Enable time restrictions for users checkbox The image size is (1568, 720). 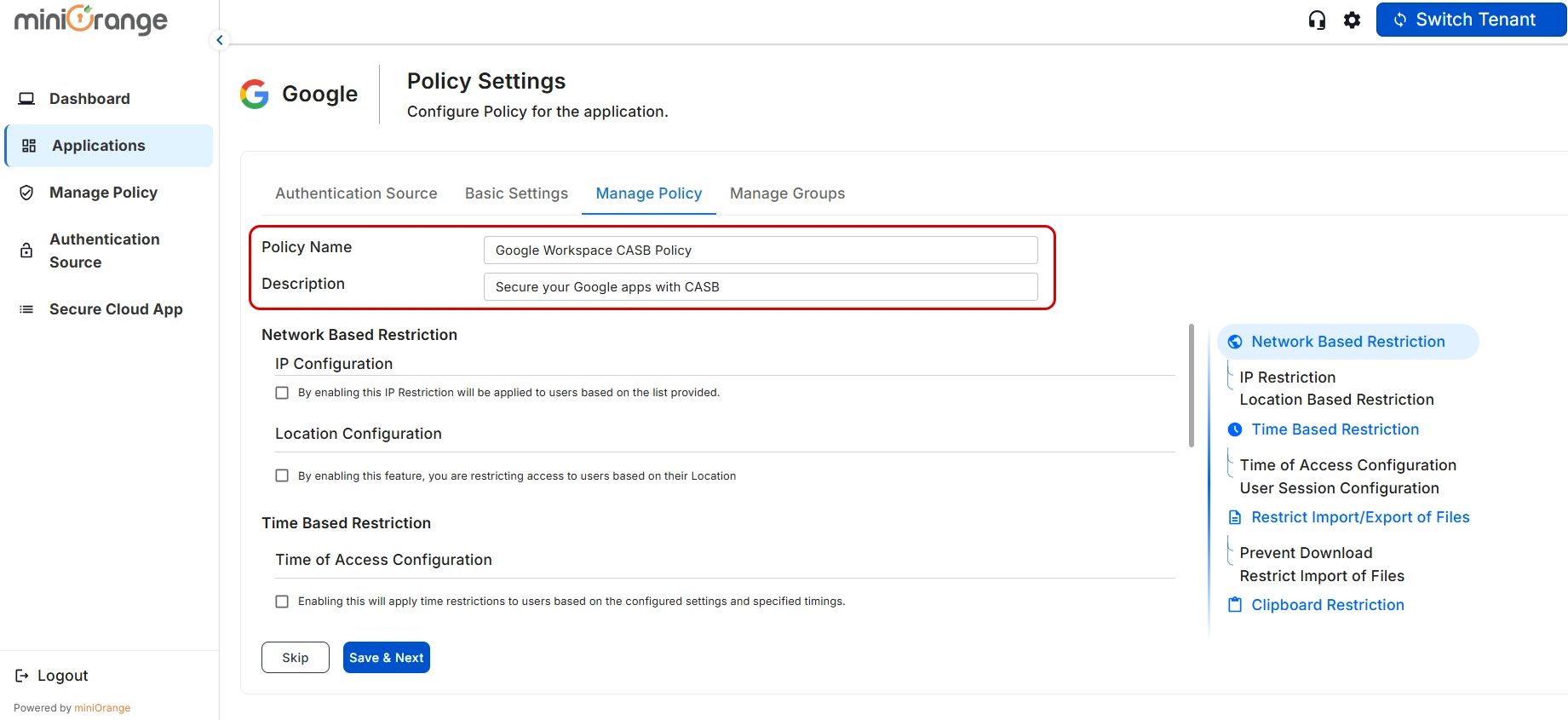[282, 601]
